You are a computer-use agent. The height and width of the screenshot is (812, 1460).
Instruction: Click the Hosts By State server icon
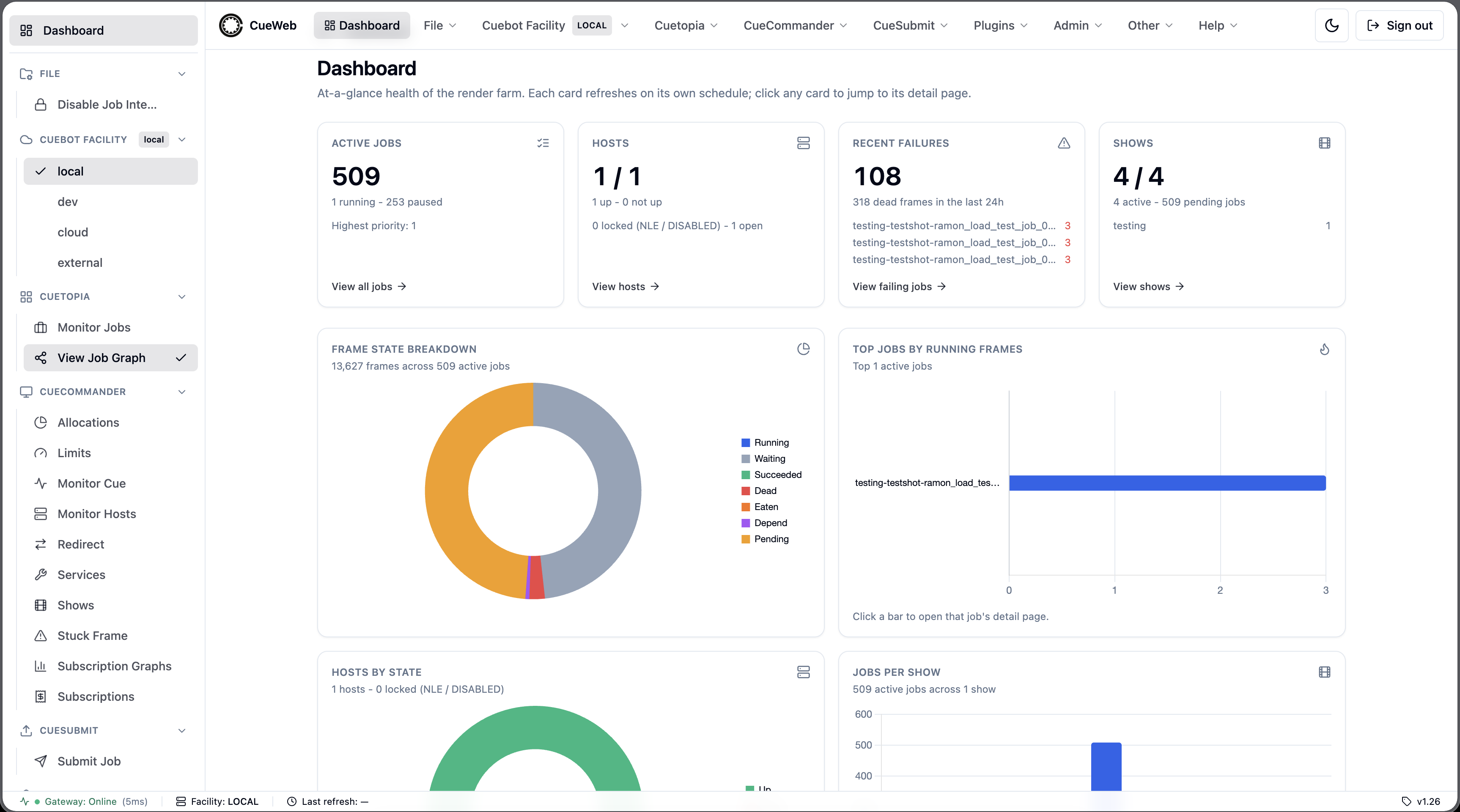click(x=803, y=672)
